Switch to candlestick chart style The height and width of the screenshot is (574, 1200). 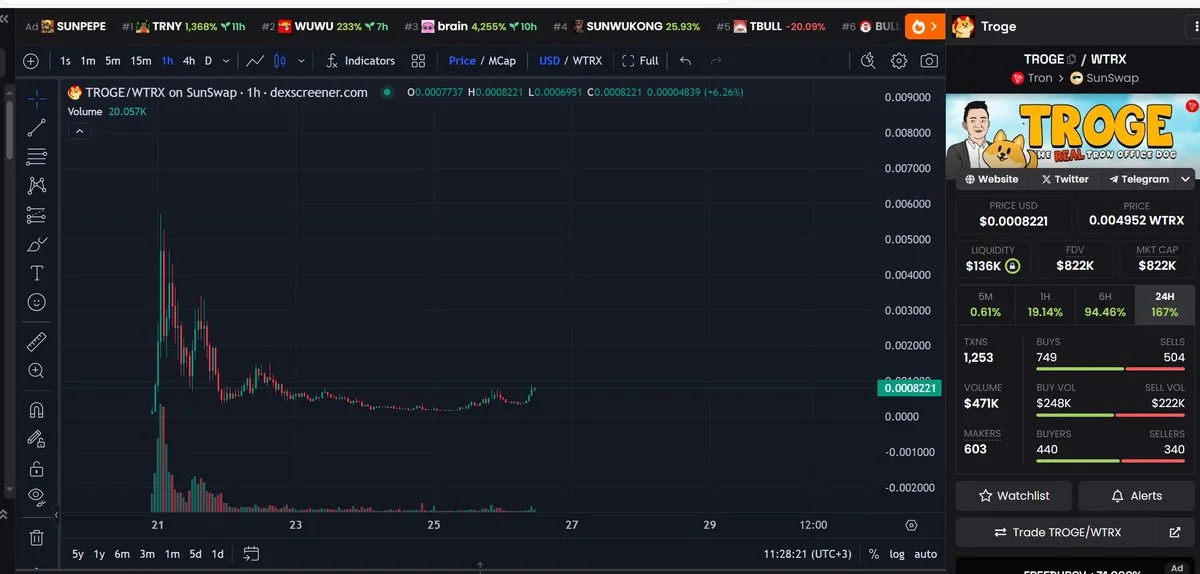[x=281, y=61]
